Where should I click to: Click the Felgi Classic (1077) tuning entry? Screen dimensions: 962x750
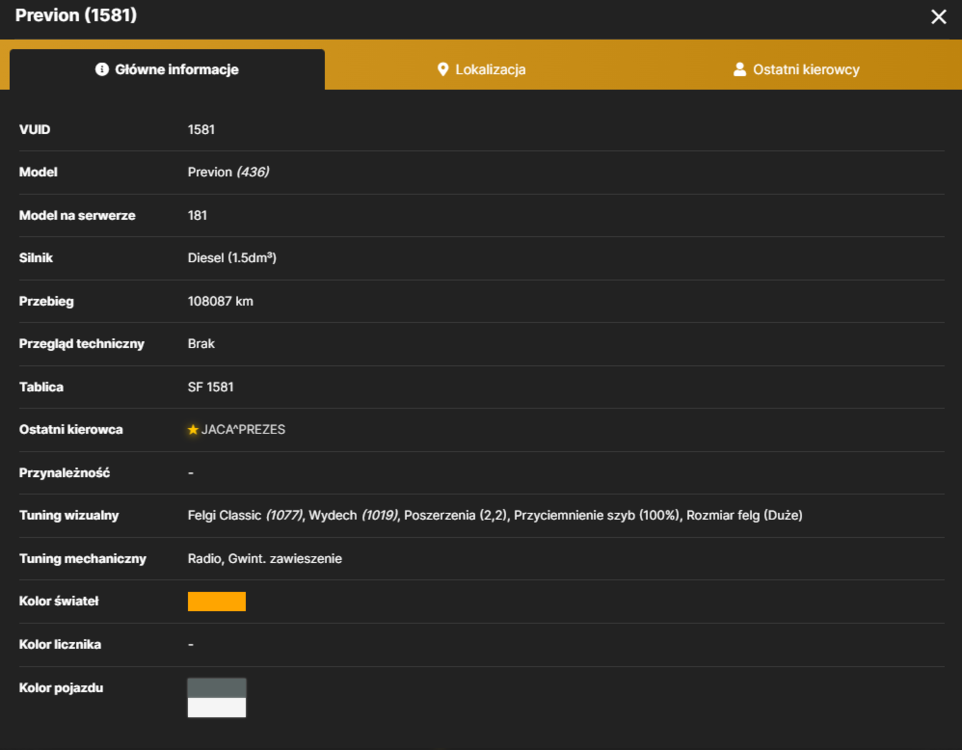[245, 516]
